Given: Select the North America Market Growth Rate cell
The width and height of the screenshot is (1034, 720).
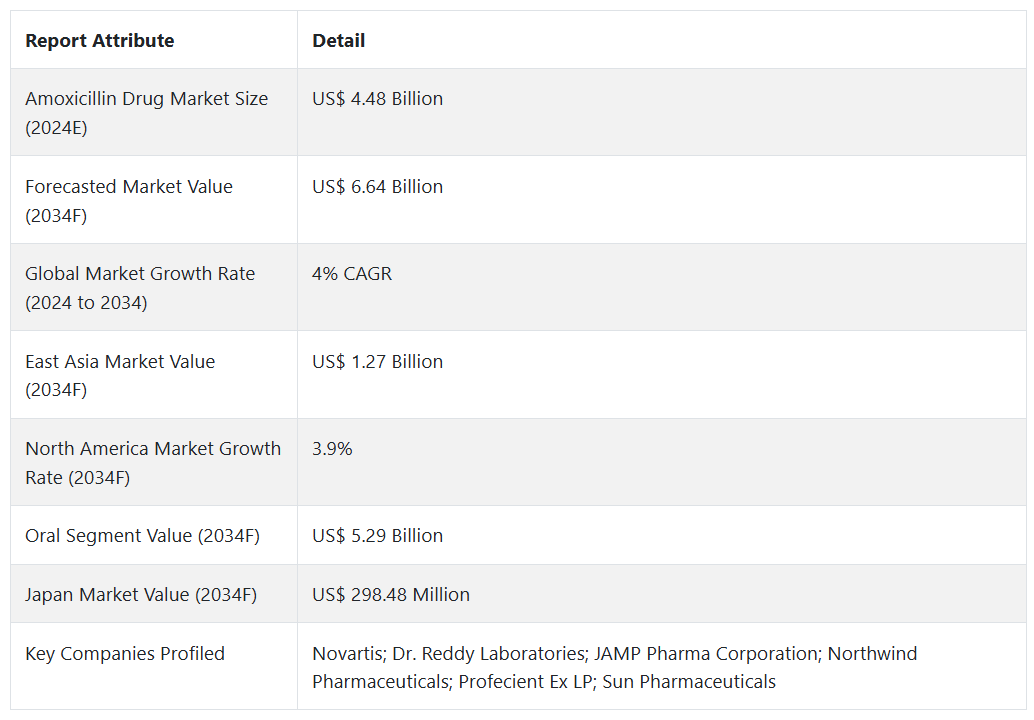Looking at the screenshot, I should point(153,462).
